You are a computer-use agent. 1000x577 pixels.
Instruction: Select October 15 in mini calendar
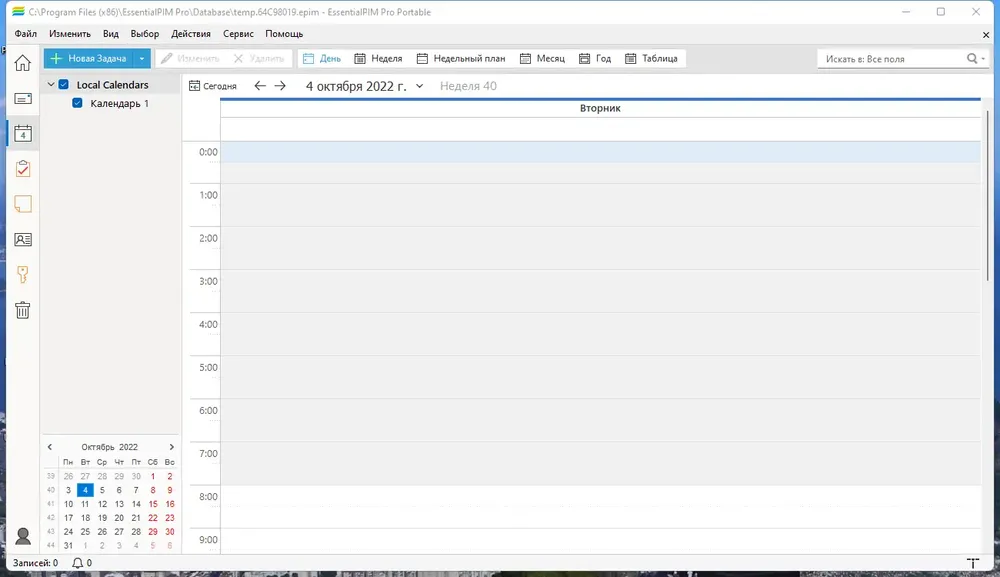(152, 504)
